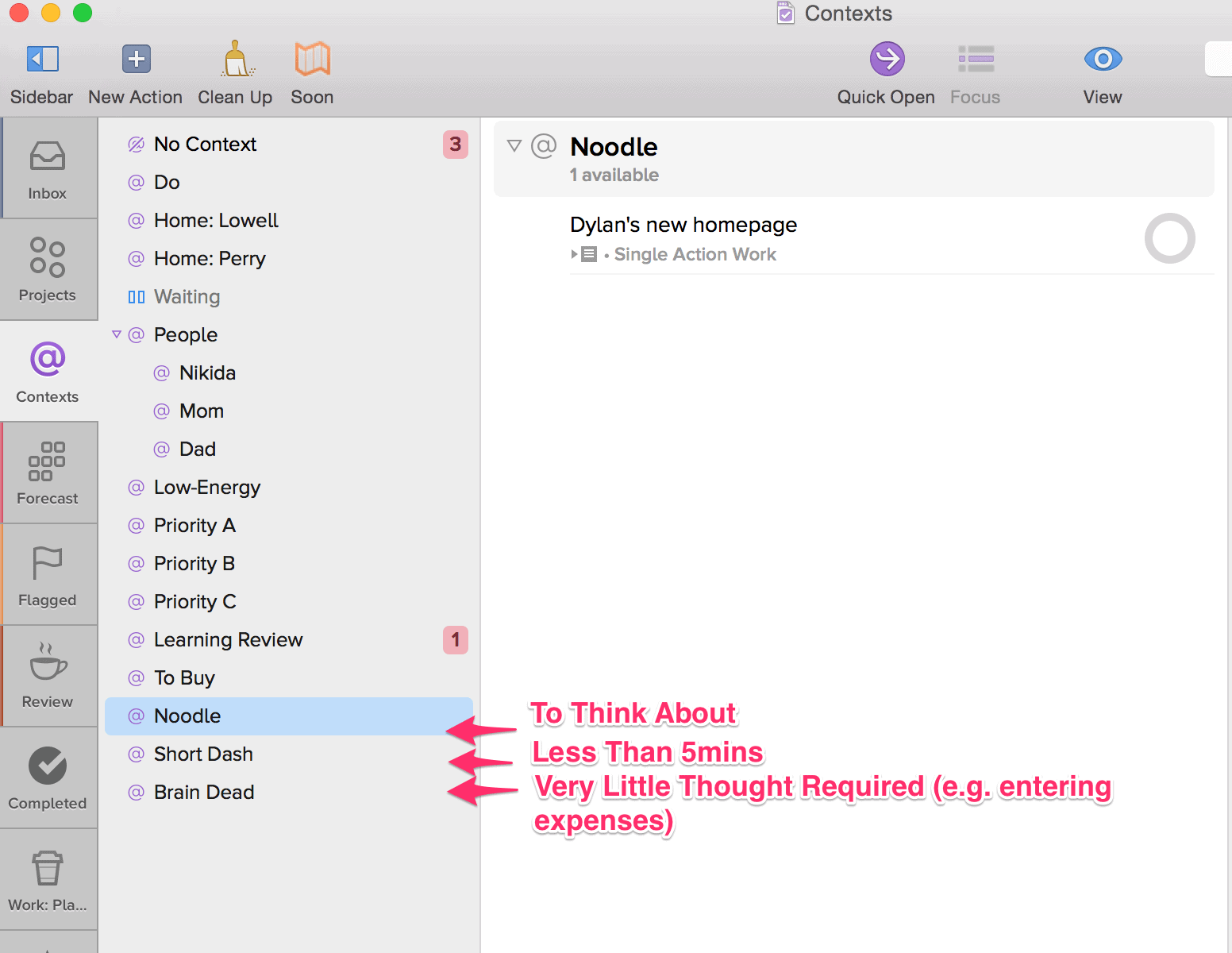This screenshot has height=953, width=1232.
Task: Select the Waiting on-hold context
Action: point(289,297)
